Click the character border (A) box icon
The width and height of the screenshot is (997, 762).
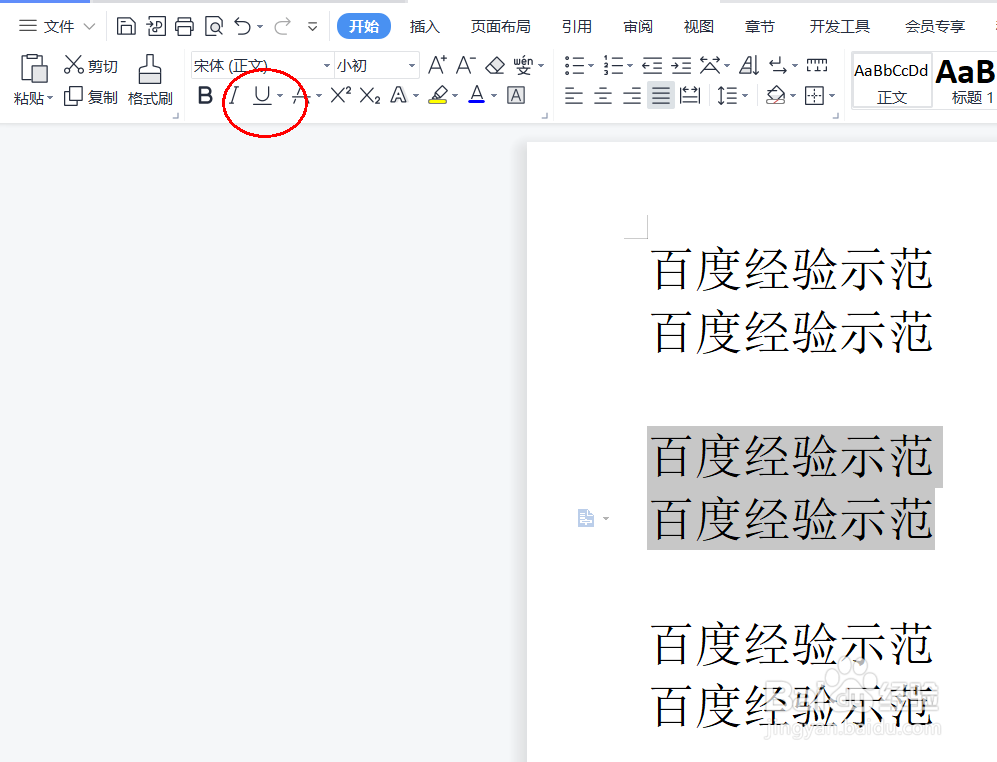(515, 95)
